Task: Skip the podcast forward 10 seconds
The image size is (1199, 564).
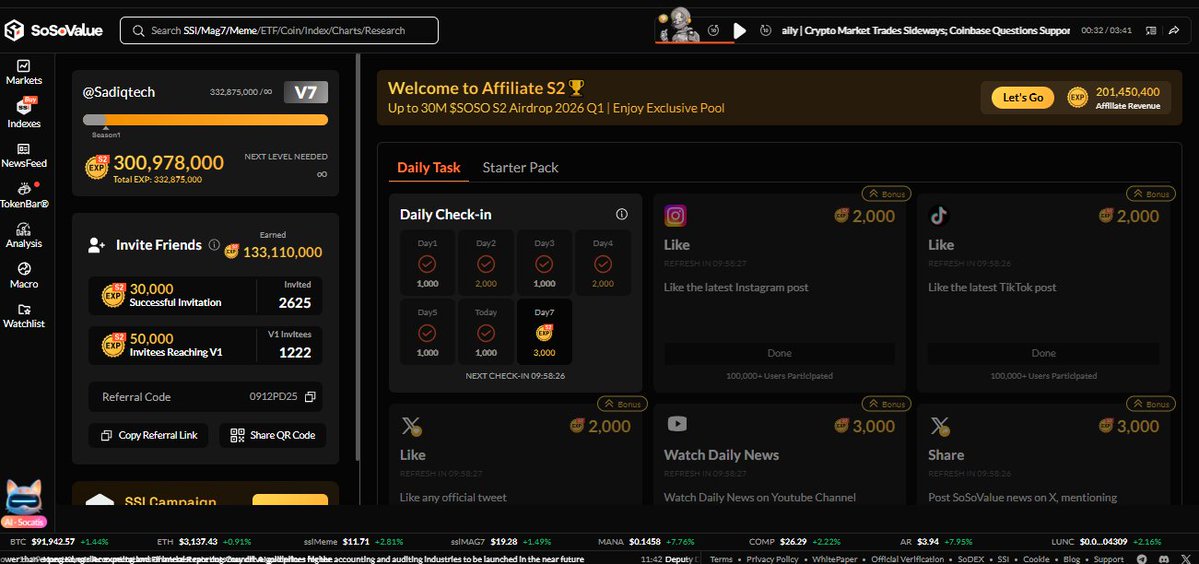Action: point(765,31)
